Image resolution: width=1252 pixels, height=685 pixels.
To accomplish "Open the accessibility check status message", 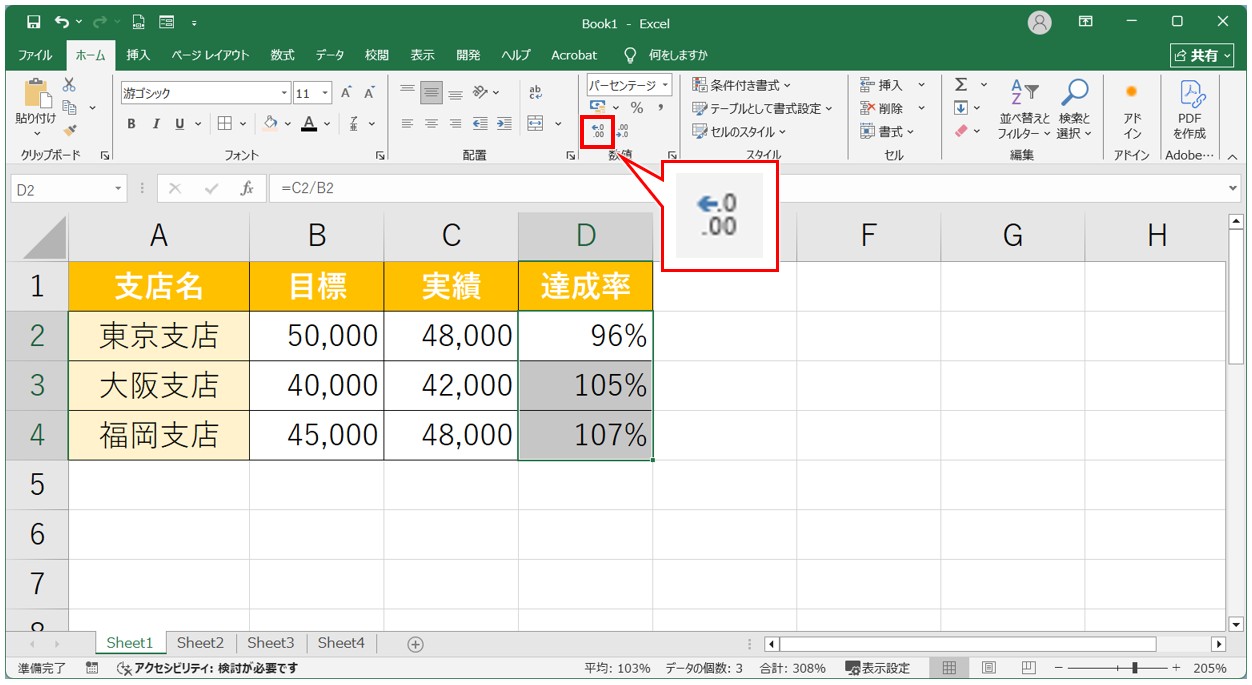I will (x=208, y=668).
